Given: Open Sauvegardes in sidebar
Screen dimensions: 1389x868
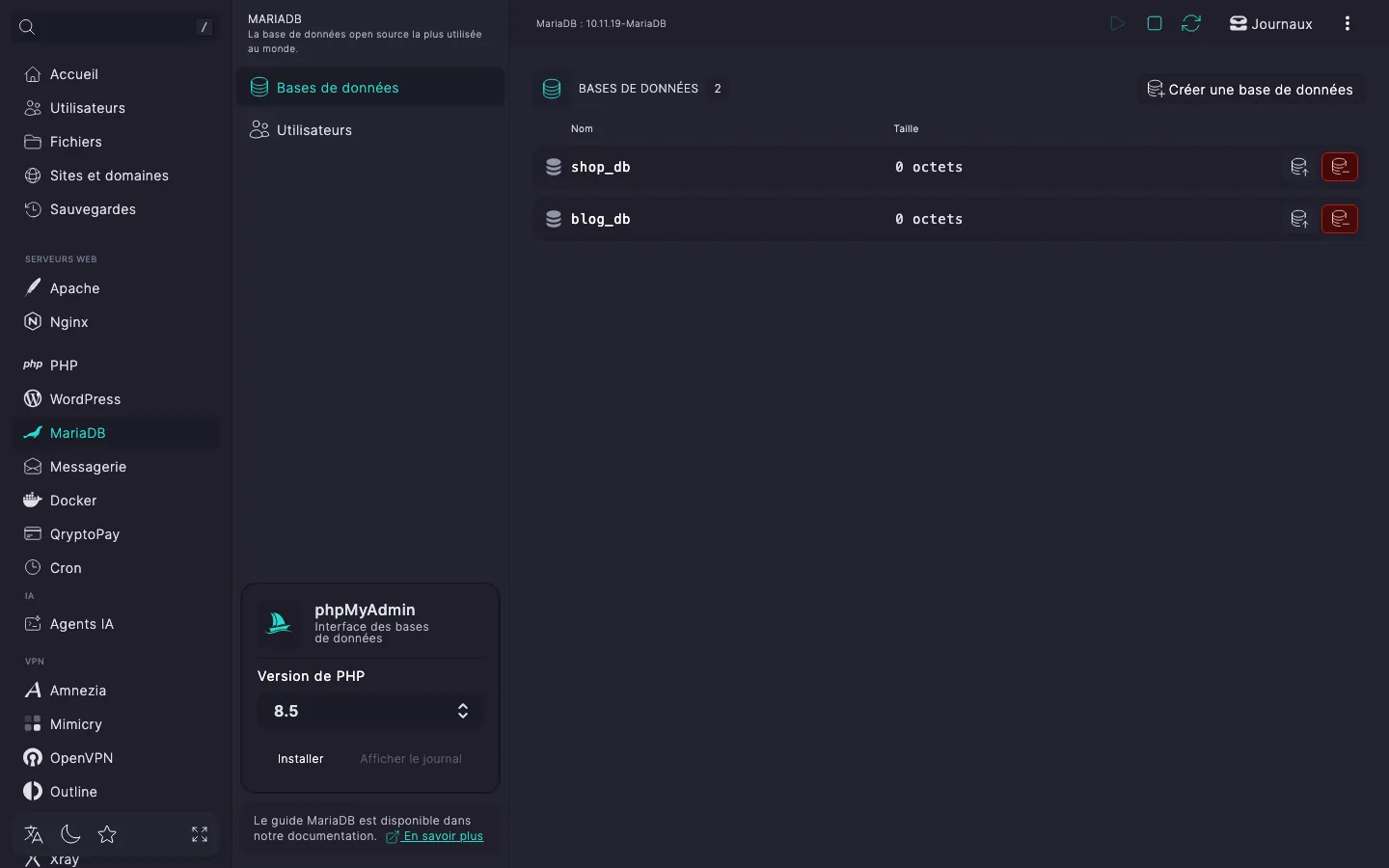Looking at the screenshot, I should coord(116,209).
